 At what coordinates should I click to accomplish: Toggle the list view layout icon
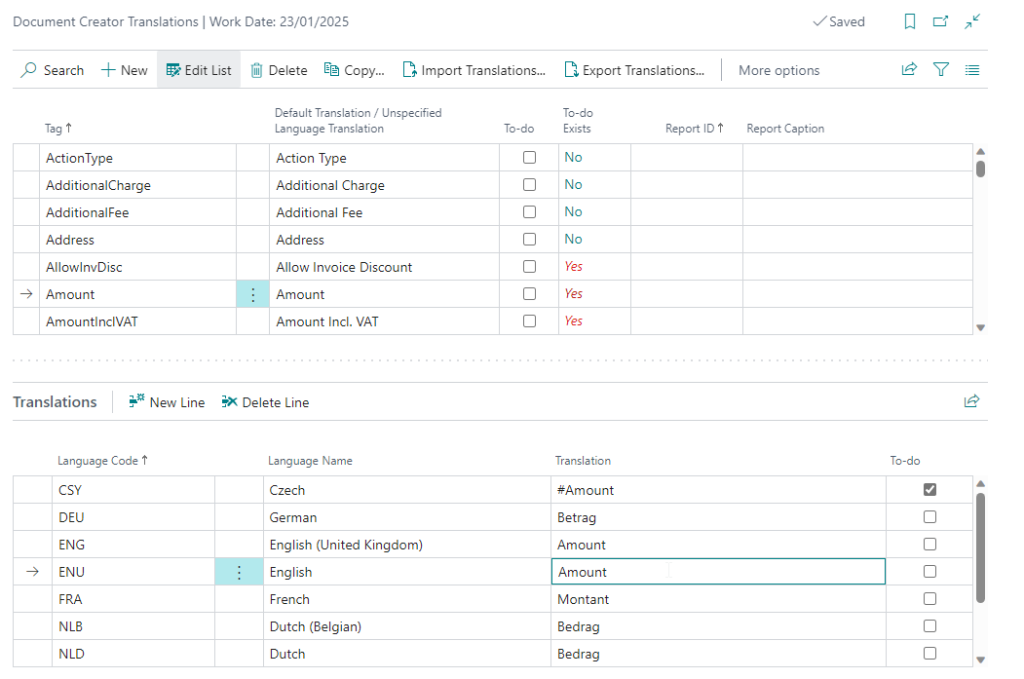click(x=972, y=70)
